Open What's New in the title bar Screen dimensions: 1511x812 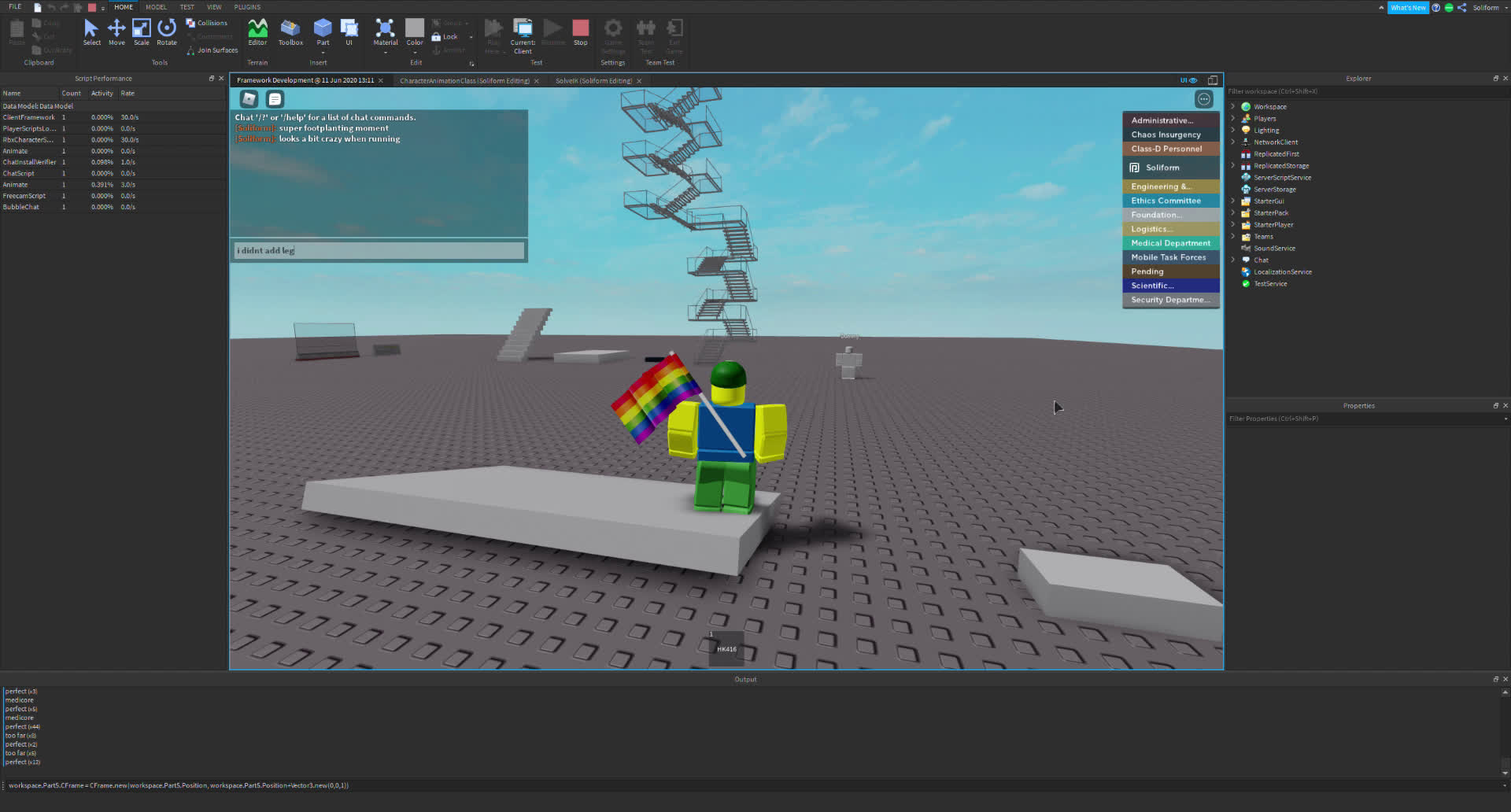1408,7
